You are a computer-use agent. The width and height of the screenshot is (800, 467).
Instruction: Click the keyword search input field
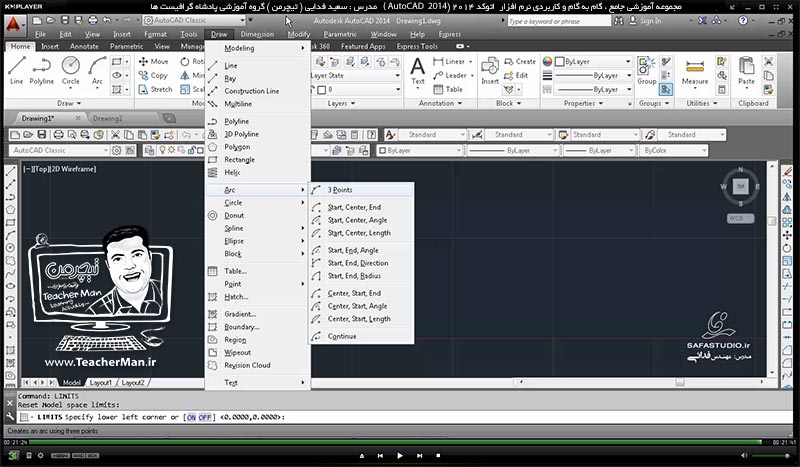pyautogui.click(x=559, y=21)
